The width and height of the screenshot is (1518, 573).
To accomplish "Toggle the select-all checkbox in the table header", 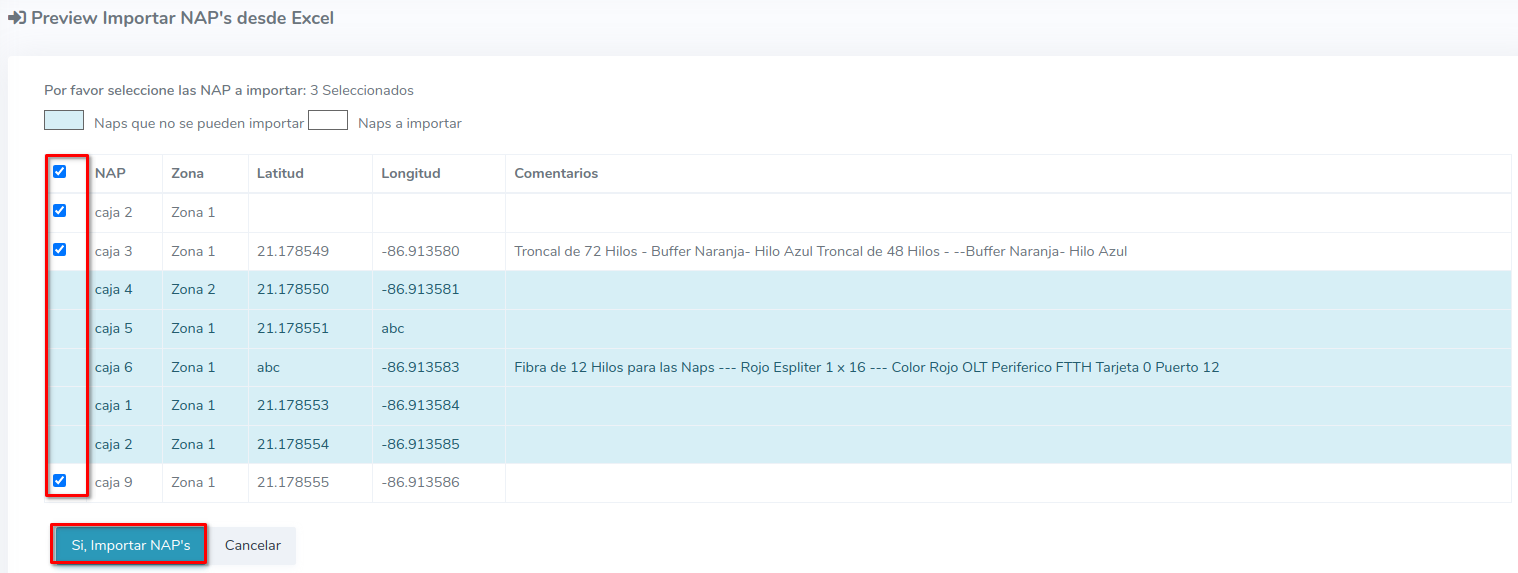I will point(60,172).
